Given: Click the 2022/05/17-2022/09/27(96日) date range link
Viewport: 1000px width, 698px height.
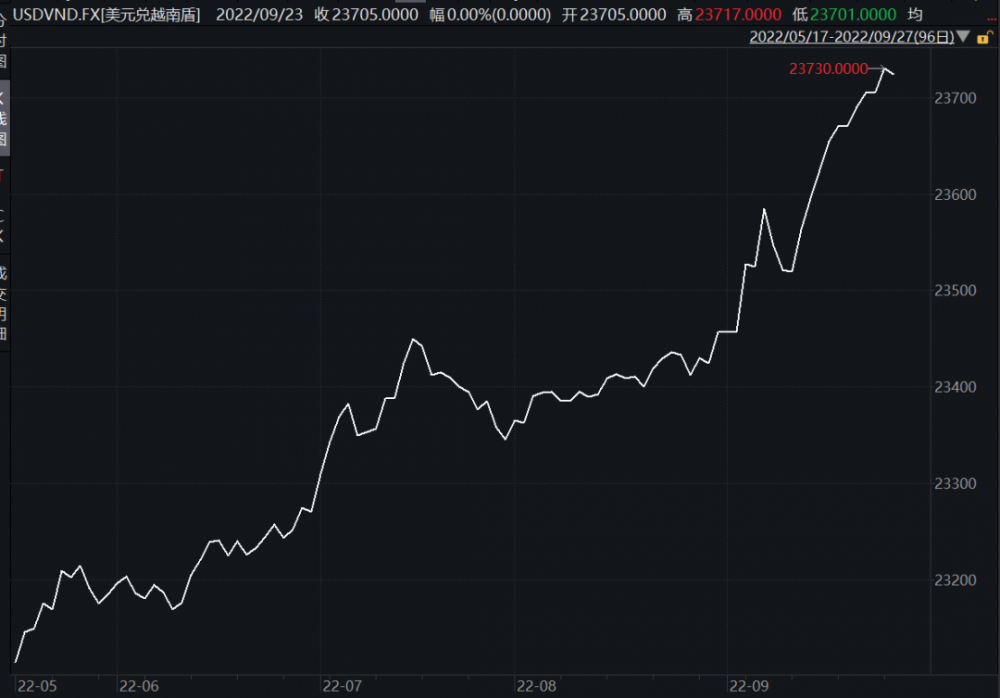Looking at the screenshot, I should pos(851,37).
